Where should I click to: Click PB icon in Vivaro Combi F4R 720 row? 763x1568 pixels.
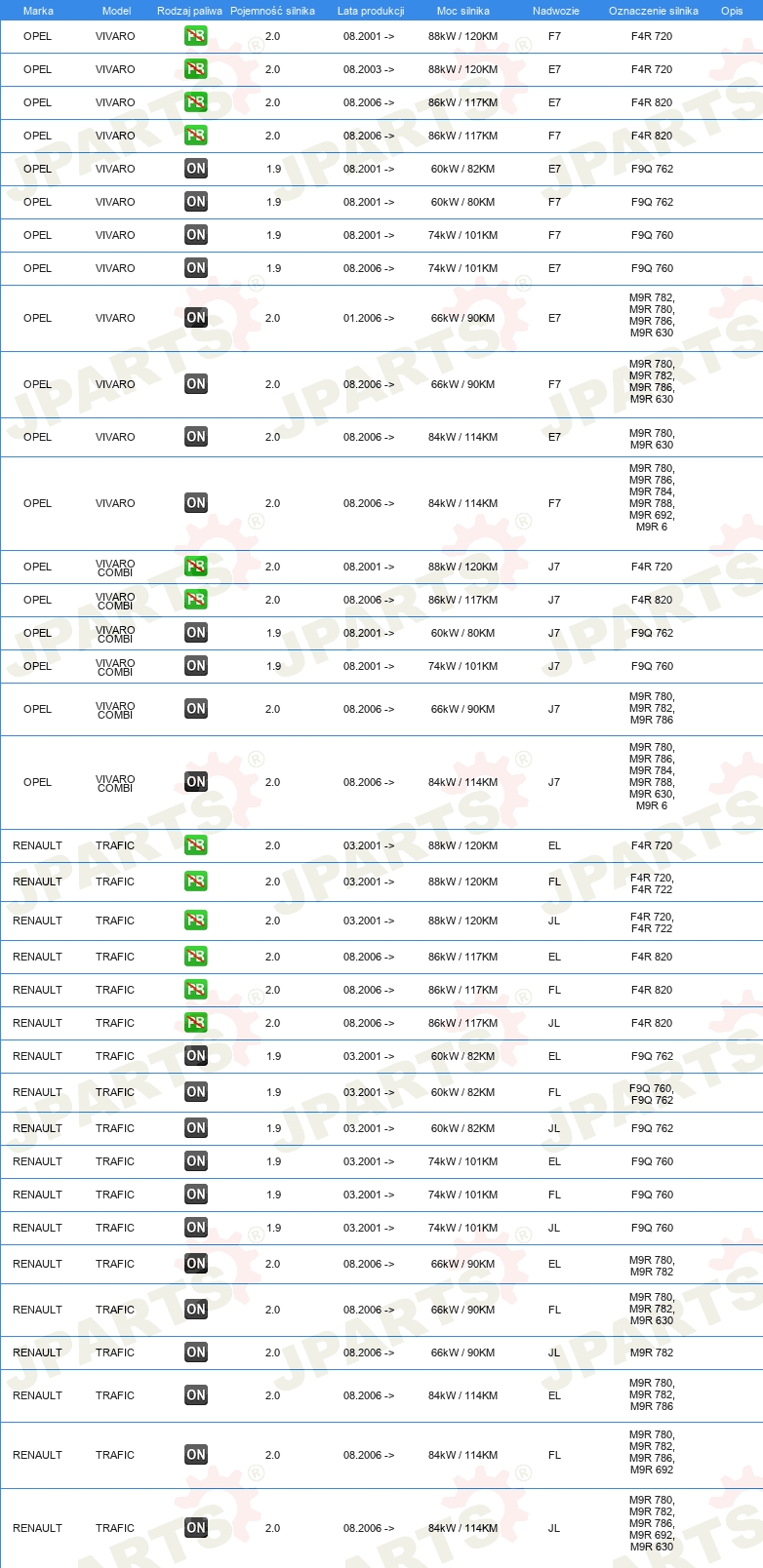(x=196, y=567)
